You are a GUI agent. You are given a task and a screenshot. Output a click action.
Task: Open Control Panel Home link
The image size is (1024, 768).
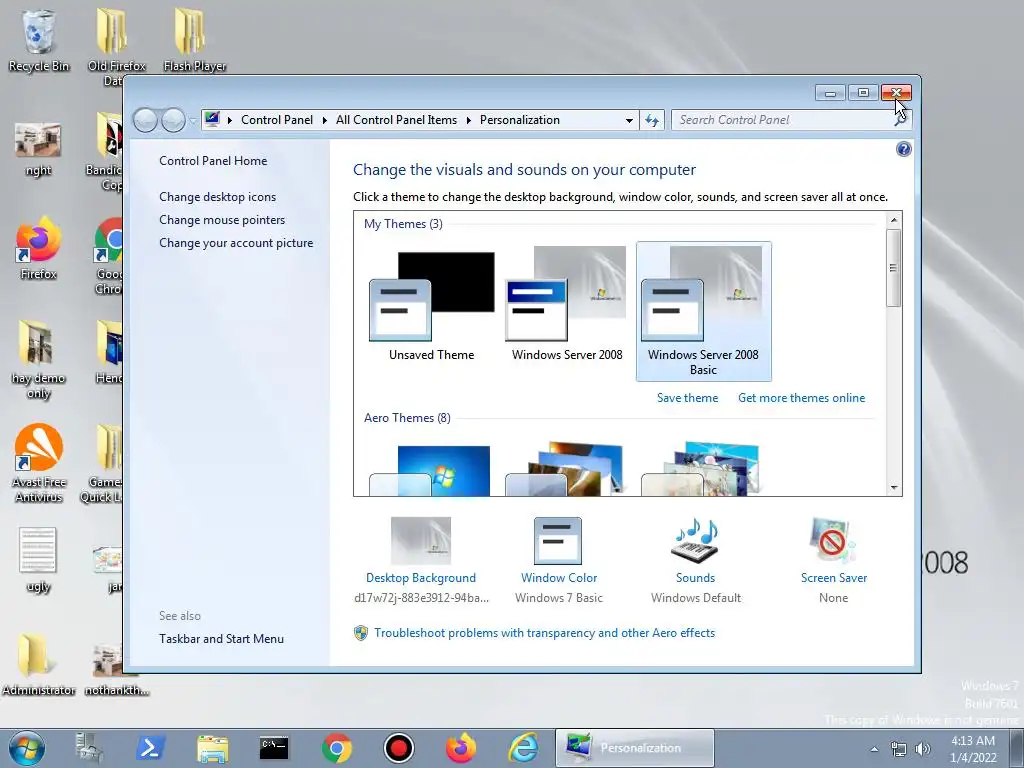click(x=213, y=161)
